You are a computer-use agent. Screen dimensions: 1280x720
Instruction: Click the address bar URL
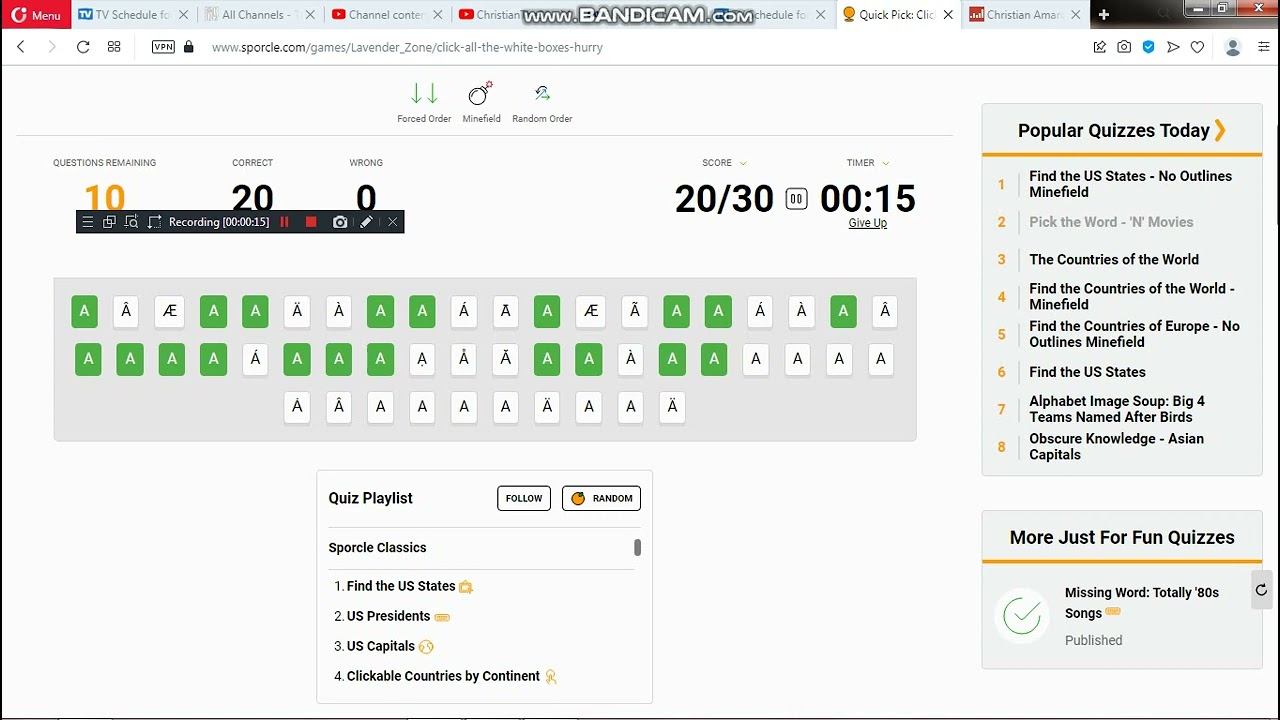click(x=407, y=47)
